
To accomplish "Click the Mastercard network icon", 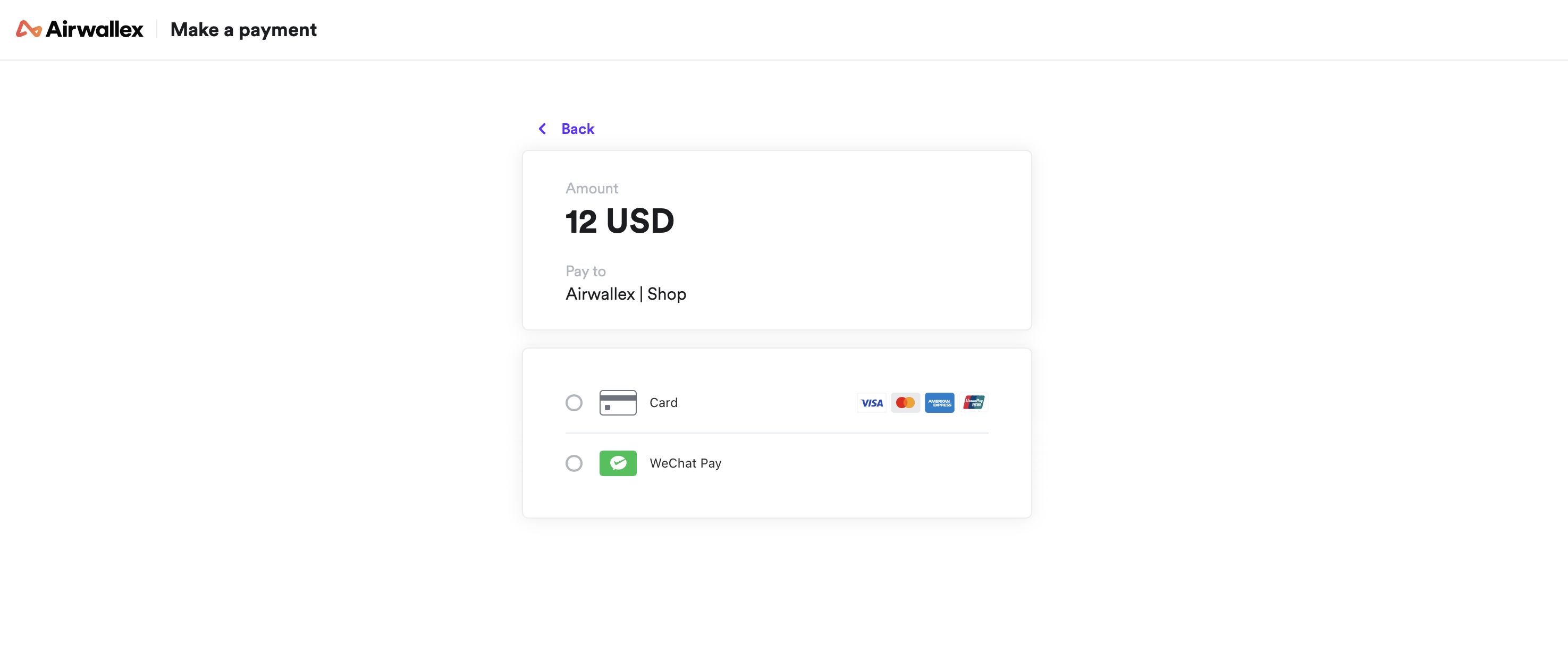I will click(905, 402).
